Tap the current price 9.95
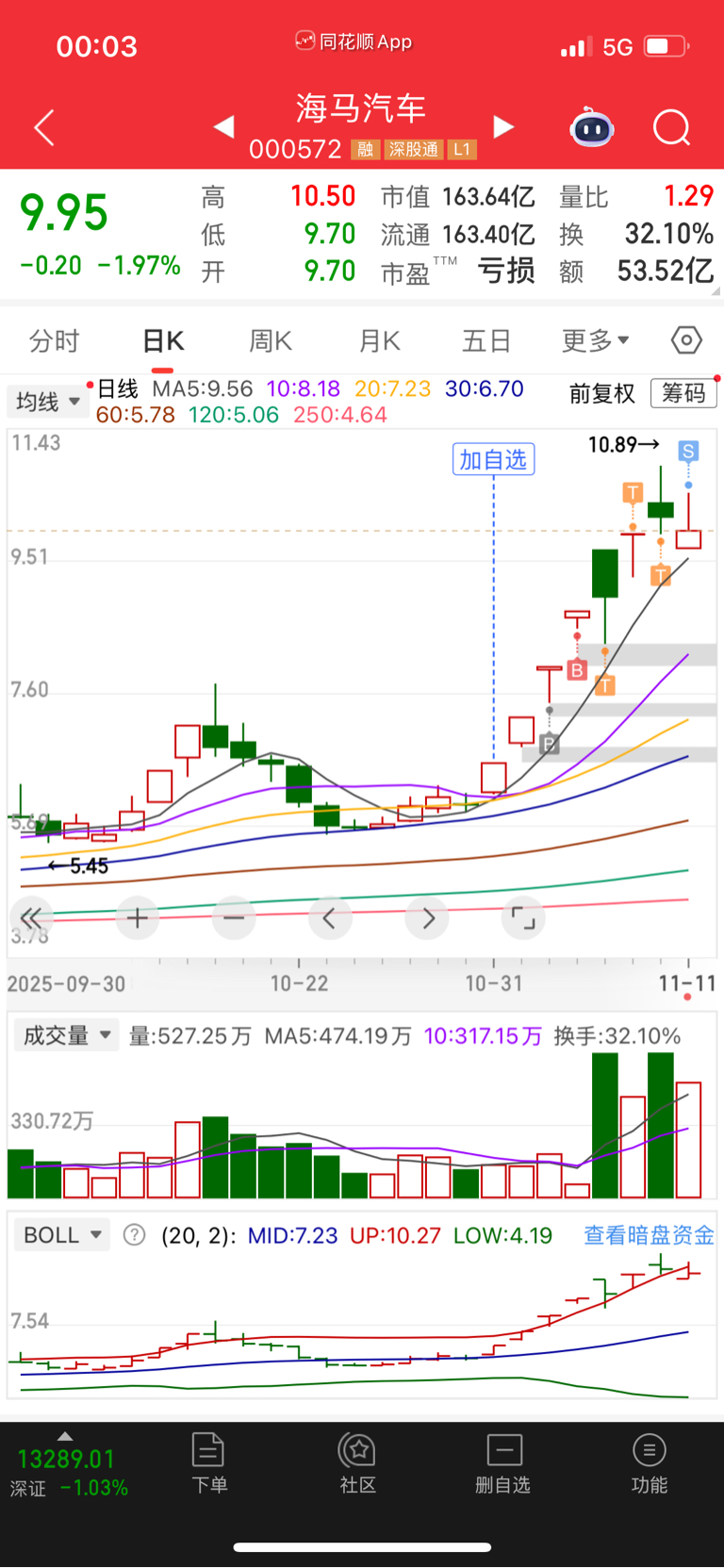 [x=64, y=213]
